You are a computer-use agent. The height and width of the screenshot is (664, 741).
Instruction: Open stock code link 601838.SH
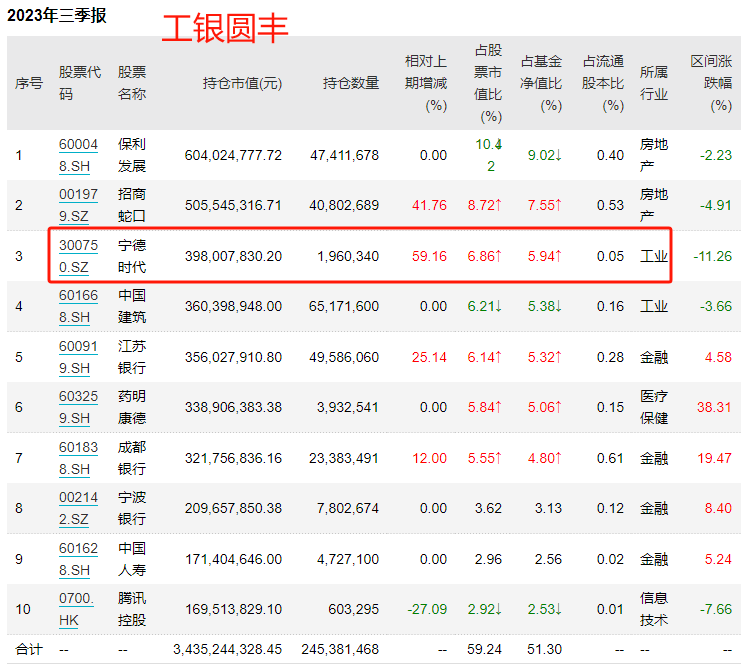click(78, 458)
